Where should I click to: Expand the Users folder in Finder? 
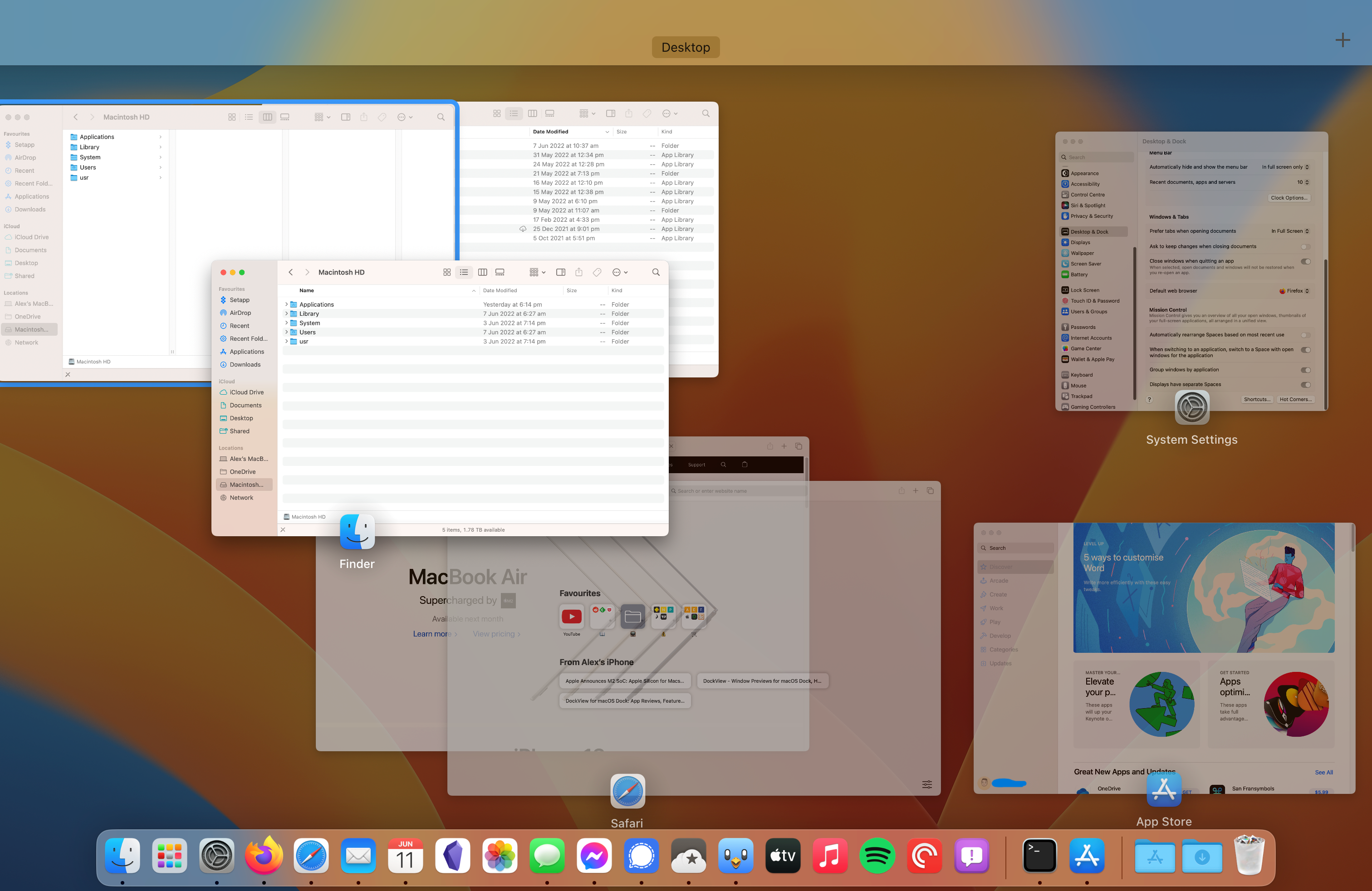coord(286,332)
